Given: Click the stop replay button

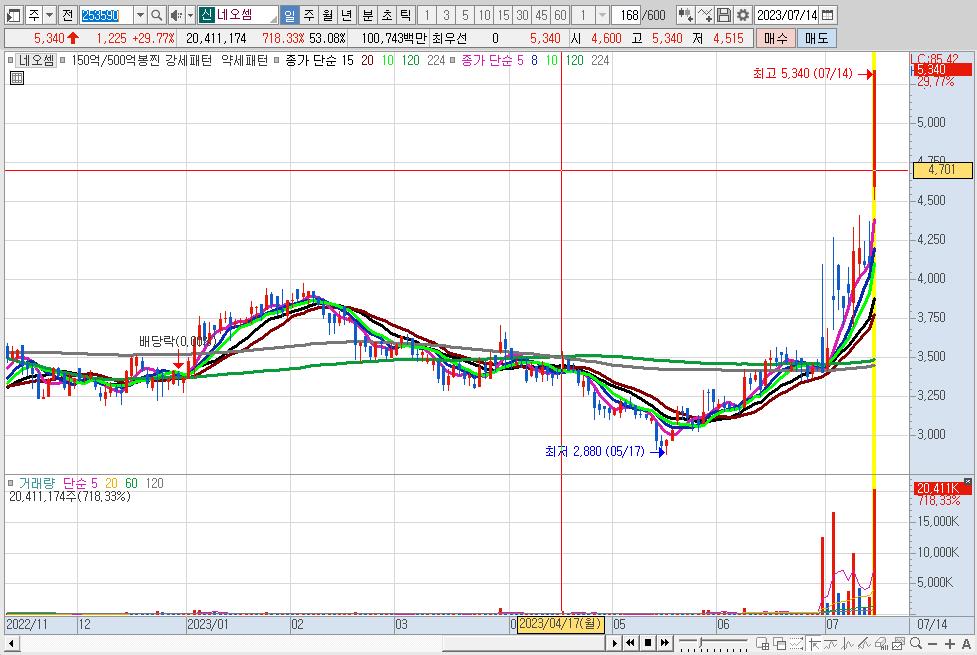Looking at the screenshot, I should tap(648, 643).
